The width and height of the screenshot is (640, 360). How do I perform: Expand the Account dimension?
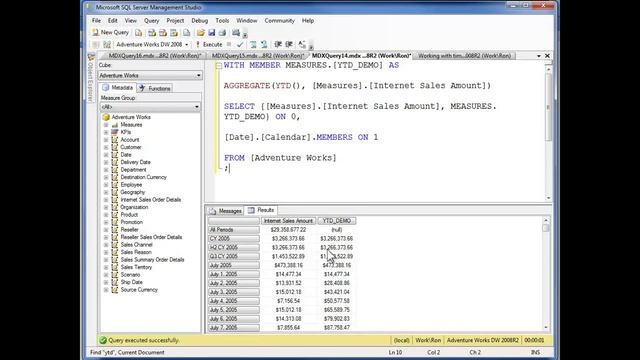(106, 140)
